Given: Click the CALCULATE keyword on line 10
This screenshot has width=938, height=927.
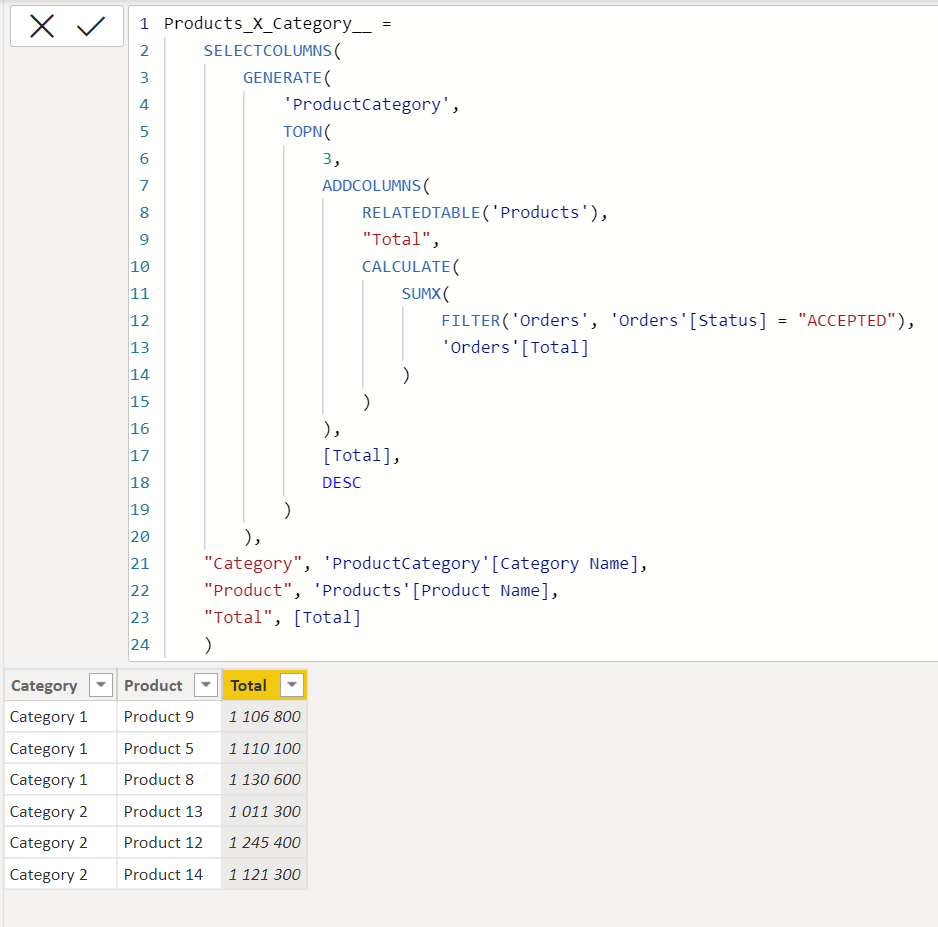Looking at the screenshot, I should click(406, 266).
